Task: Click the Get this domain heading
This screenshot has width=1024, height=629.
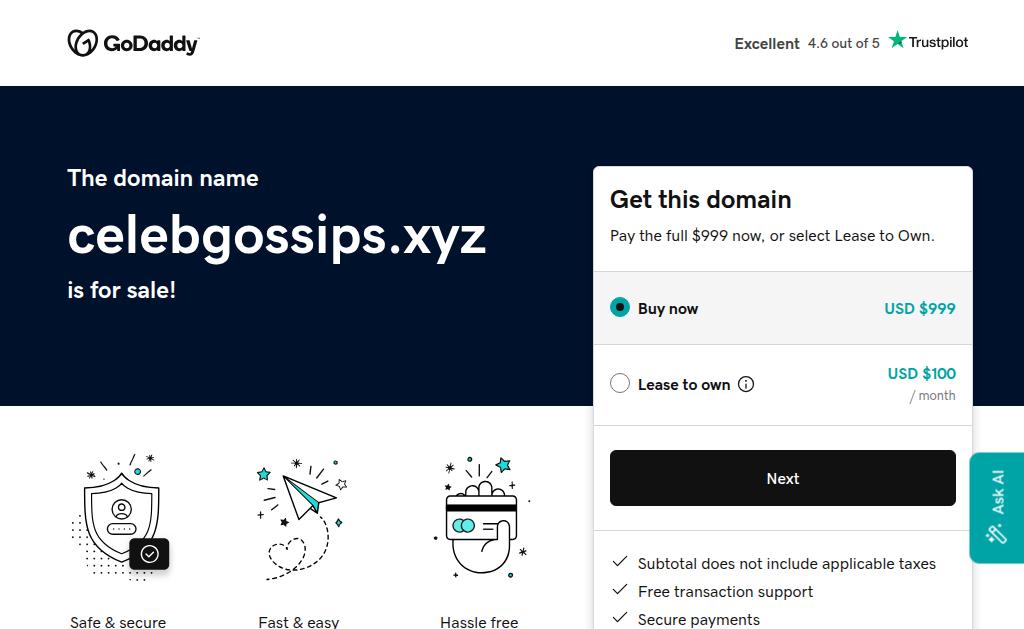Action: (700, 199)
